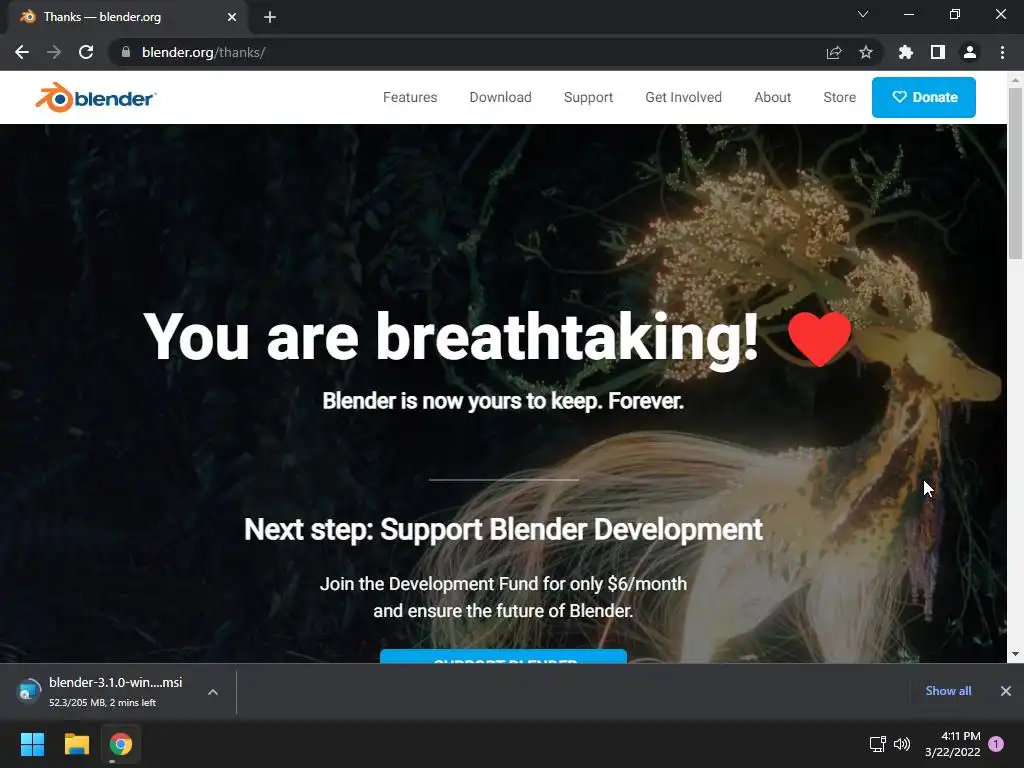1024x768 pixels.
Task: Share this page using the share icon
Action: click(x=833, y=52)
